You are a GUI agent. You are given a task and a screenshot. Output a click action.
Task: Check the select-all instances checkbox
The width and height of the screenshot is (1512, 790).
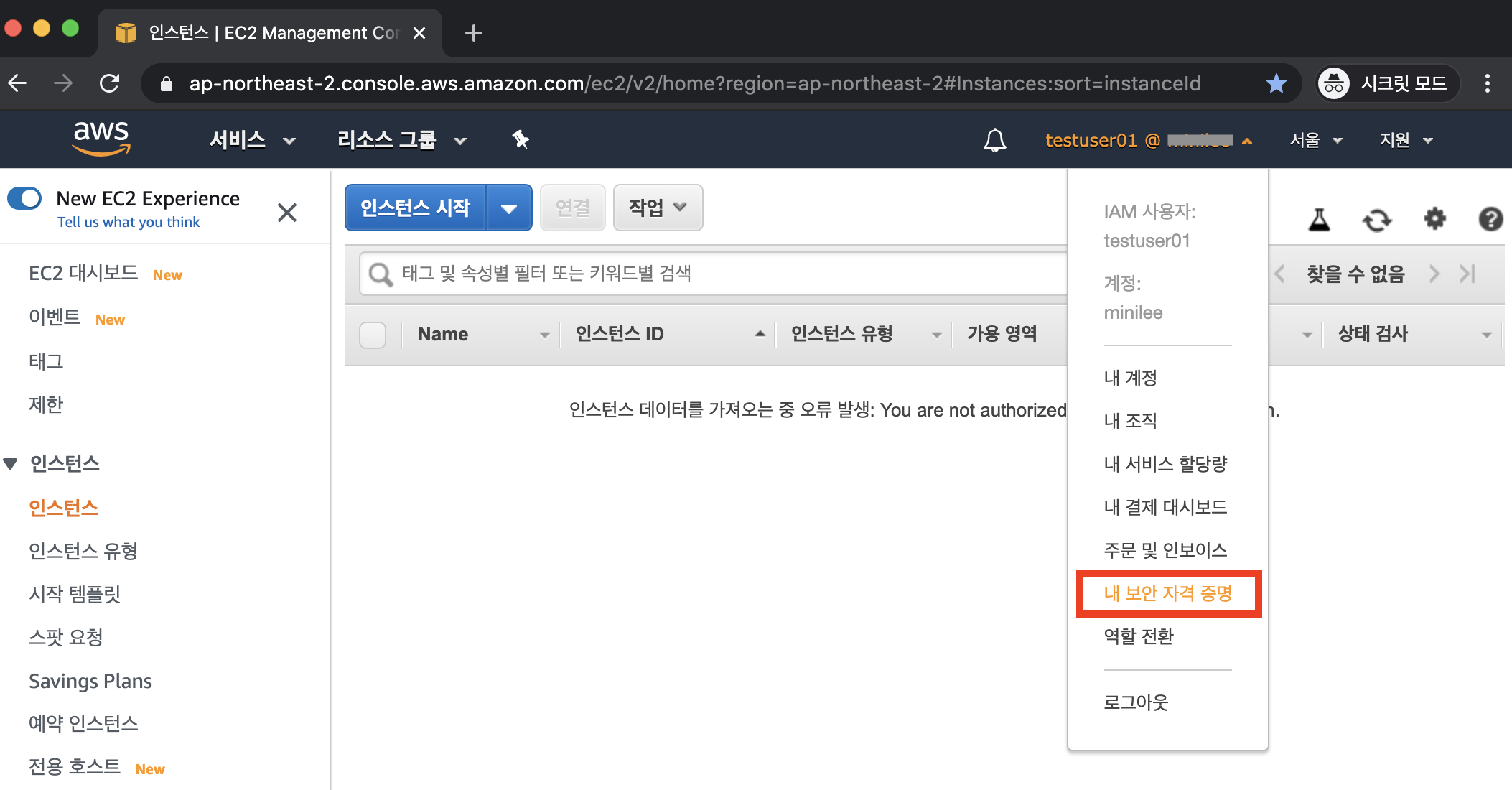(x=373, y=335)
